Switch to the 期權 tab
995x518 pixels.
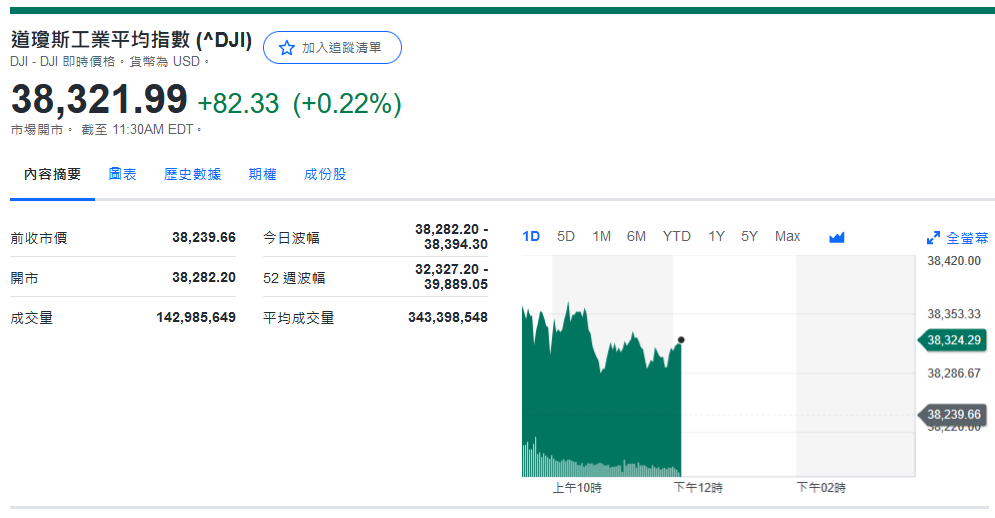[262, 174]
